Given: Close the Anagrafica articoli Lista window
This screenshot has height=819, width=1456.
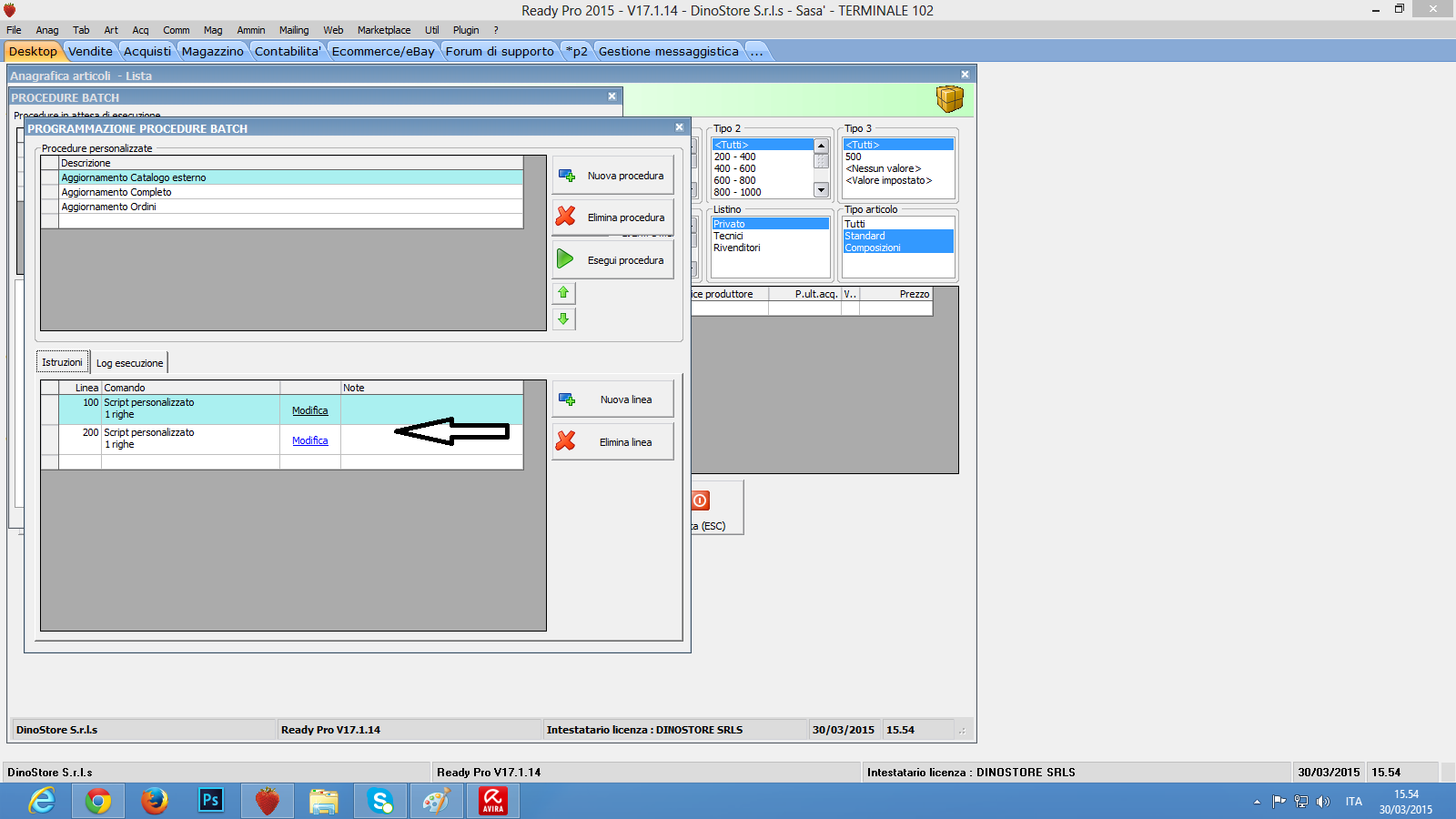Looking at the screenshot, I should [965, 75].
